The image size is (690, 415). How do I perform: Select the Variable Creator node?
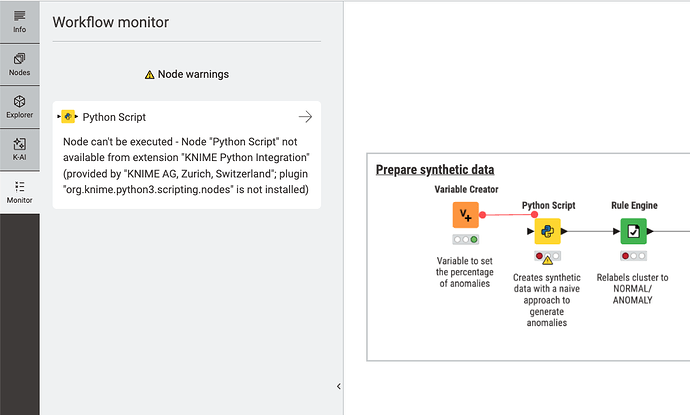466,214
